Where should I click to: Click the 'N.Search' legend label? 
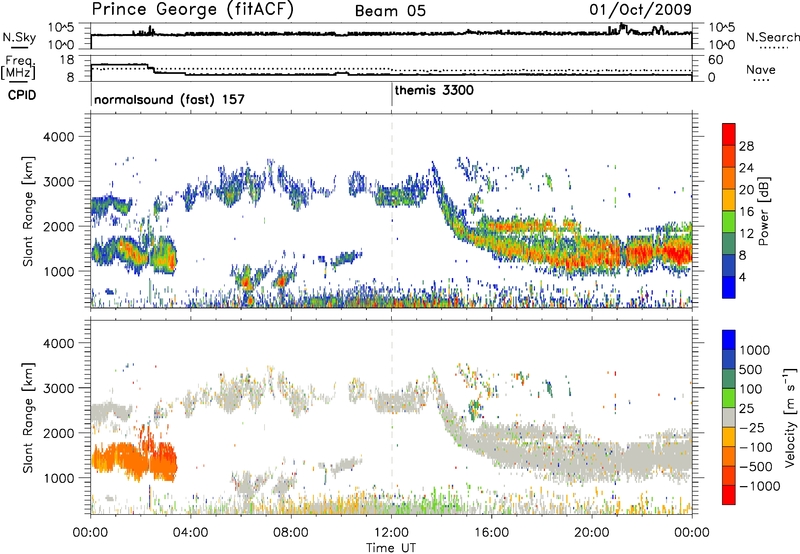pyautogui.click(x=772, y=37)
